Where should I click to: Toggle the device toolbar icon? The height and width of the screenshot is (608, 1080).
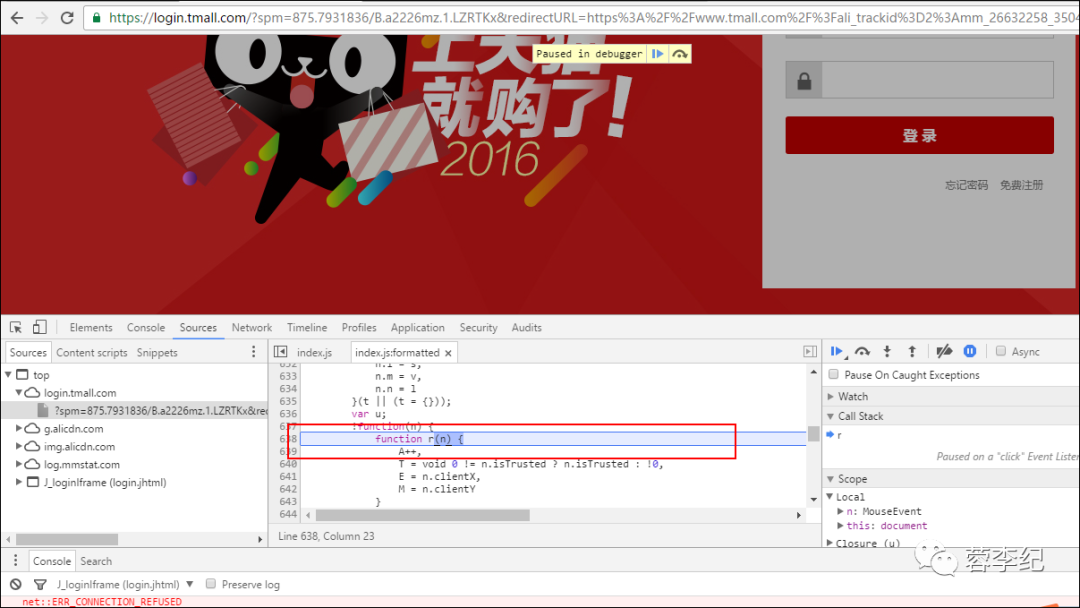39,327
